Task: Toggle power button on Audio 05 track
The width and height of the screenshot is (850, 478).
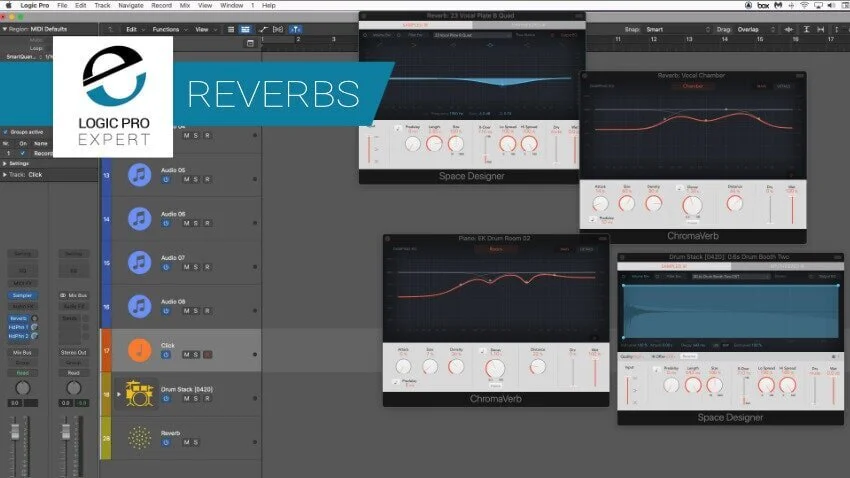Action: 166,179
